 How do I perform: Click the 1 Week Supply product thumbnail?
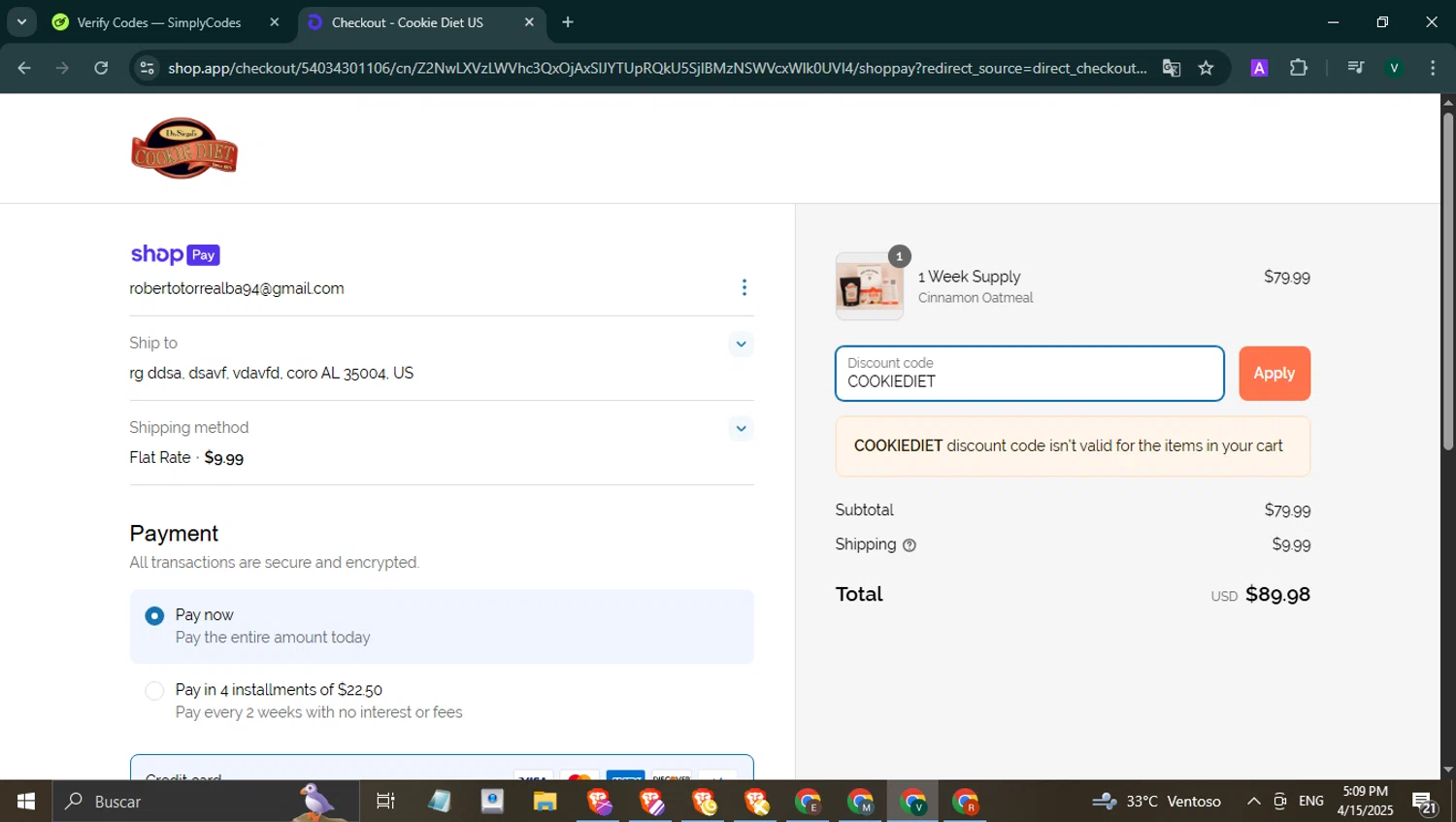click(x=869, y=286)
